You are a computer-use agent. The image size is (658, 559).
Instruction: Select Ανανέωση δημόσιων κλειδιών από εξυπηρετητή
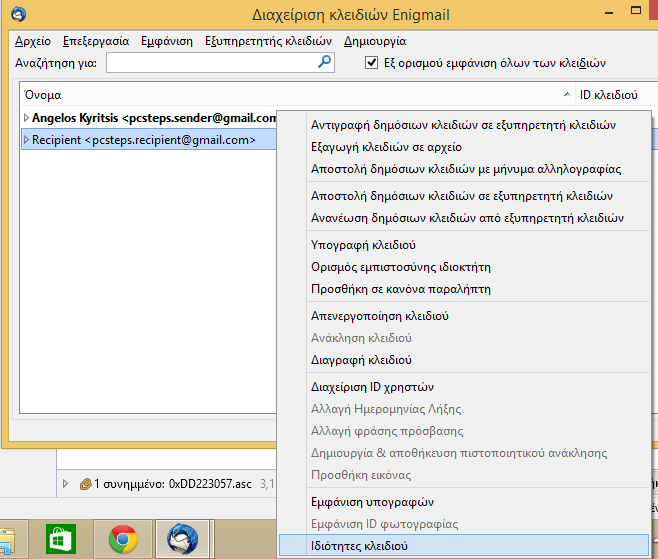pos(464,218)
